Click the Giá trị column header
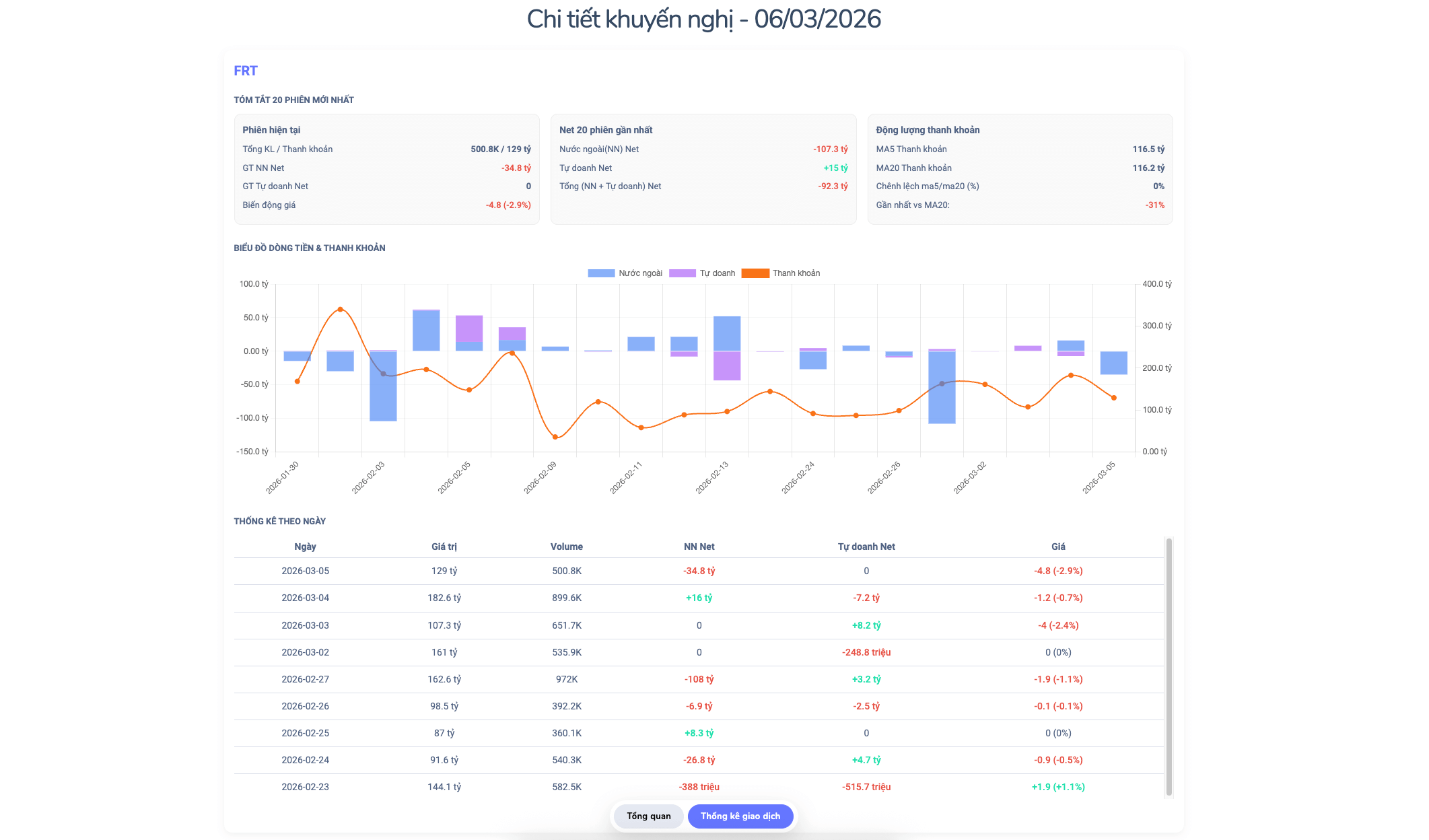Viewport: 1429px width, 840px height. 444,547
